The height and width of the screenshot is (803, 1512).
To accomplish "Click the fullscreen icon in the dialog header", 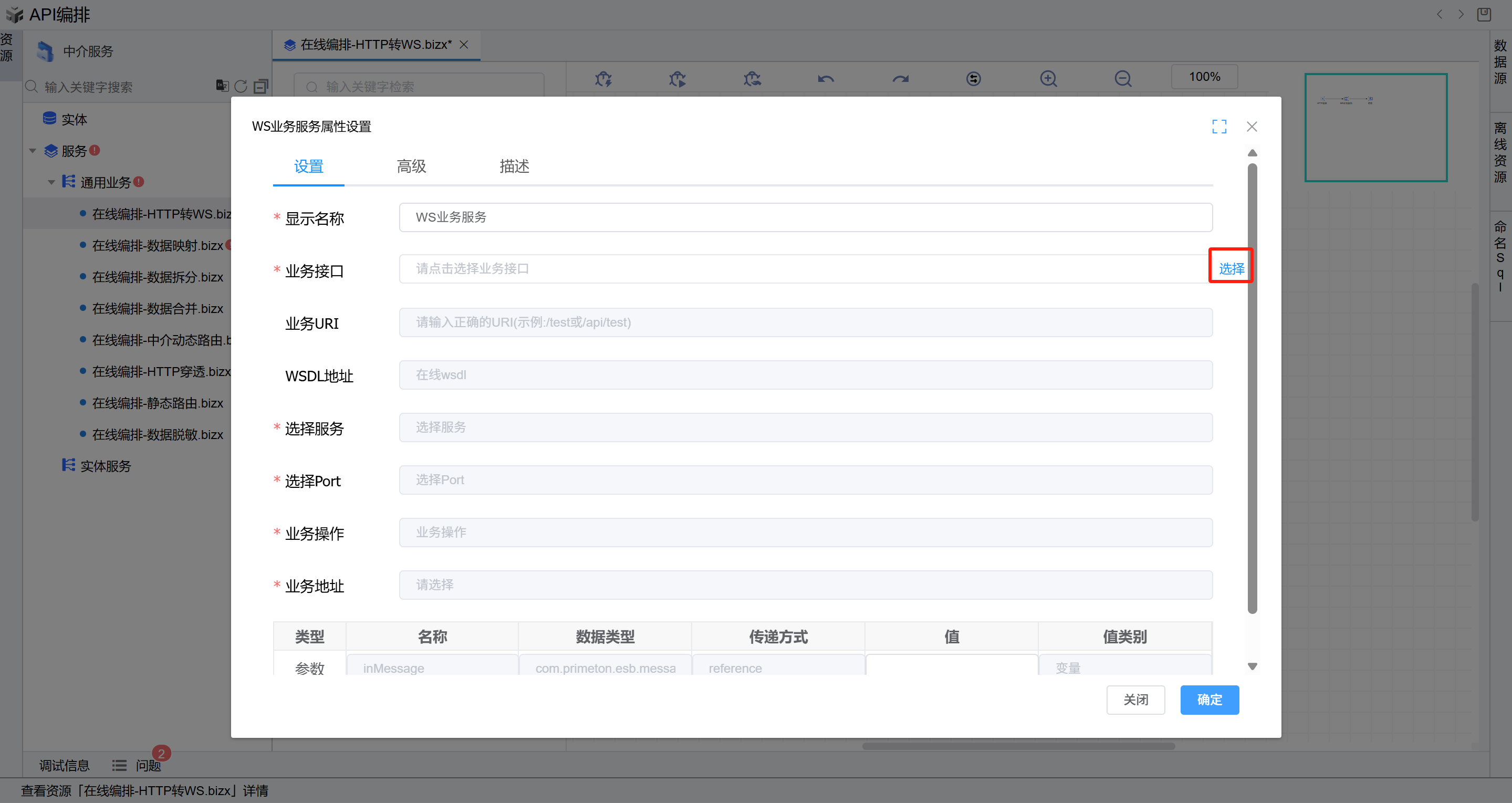I will (1219, 126).
